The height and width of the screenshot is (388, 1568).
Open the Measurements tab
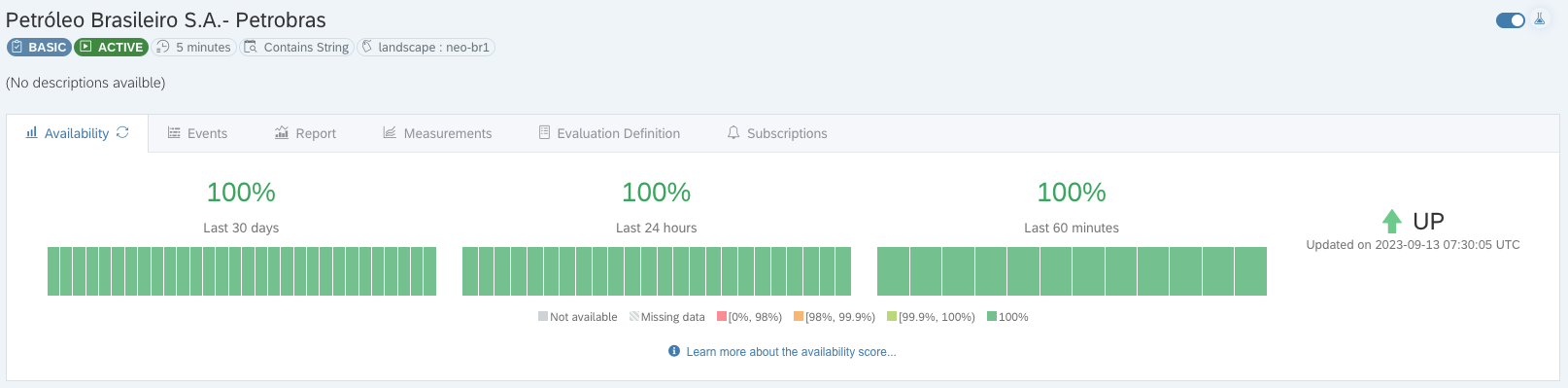(437, 133)
